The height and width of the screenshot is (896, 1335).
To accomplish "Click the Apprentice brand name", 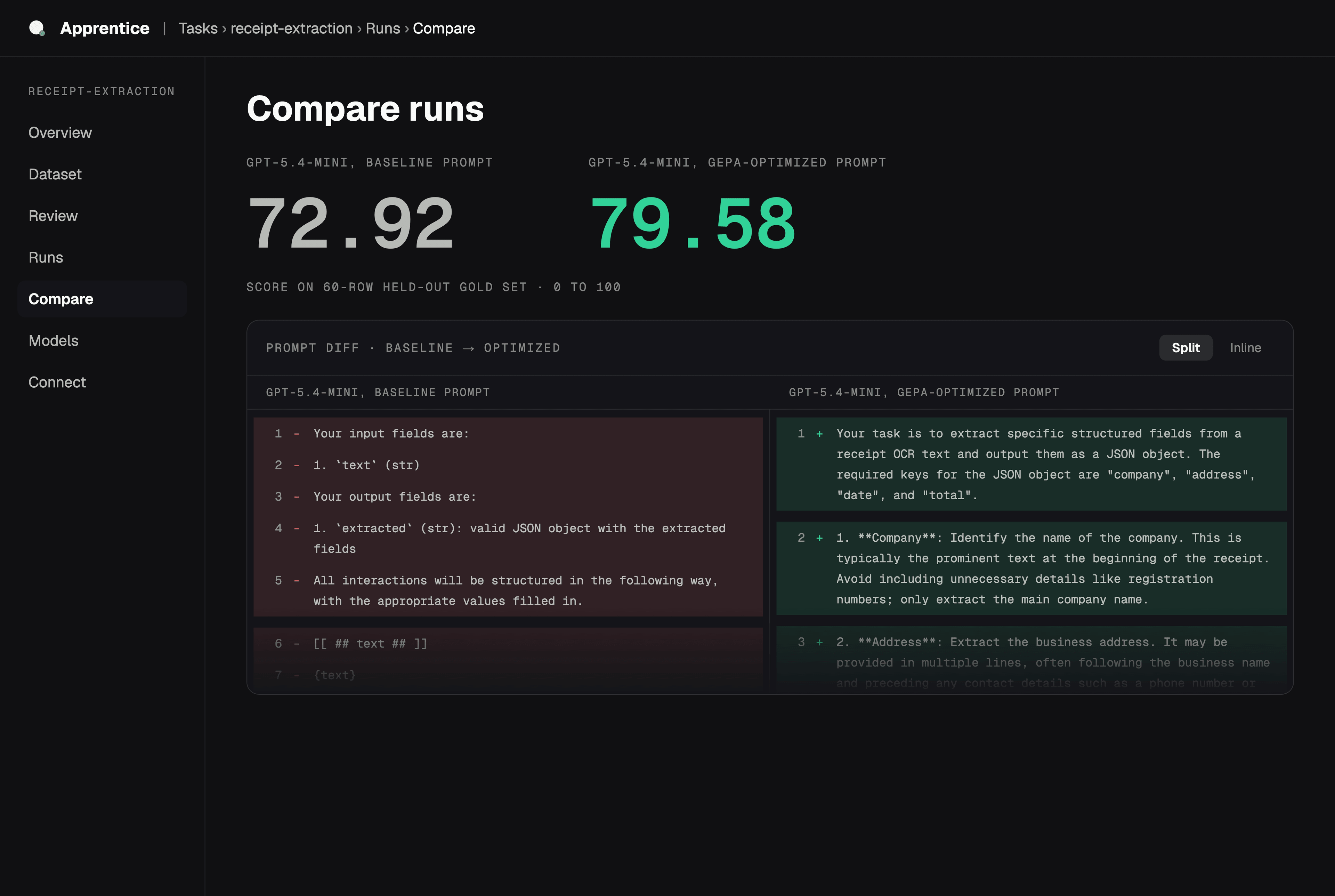I will [x=105, y=28].
